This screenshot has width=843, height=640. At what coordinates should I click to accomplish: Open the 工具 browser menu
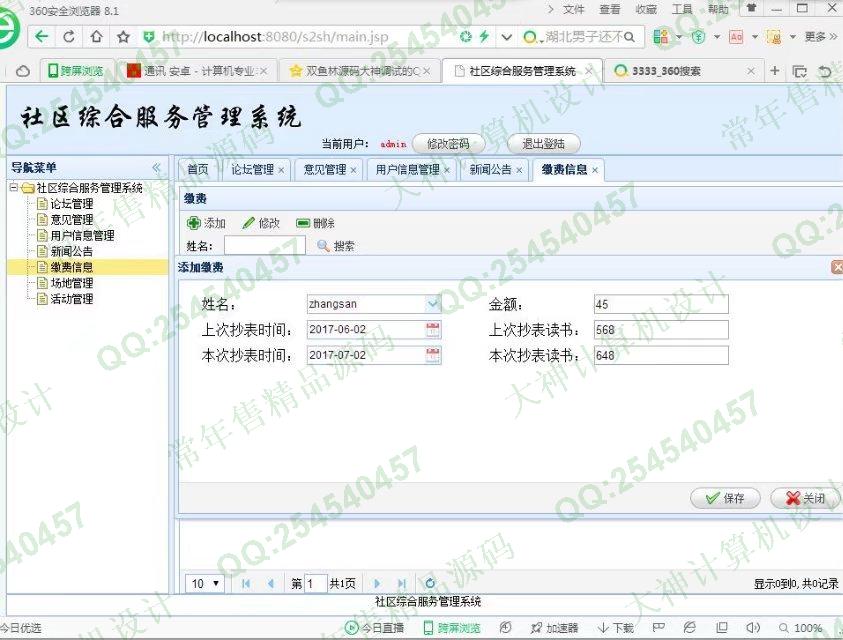click(x=682, y=10)
